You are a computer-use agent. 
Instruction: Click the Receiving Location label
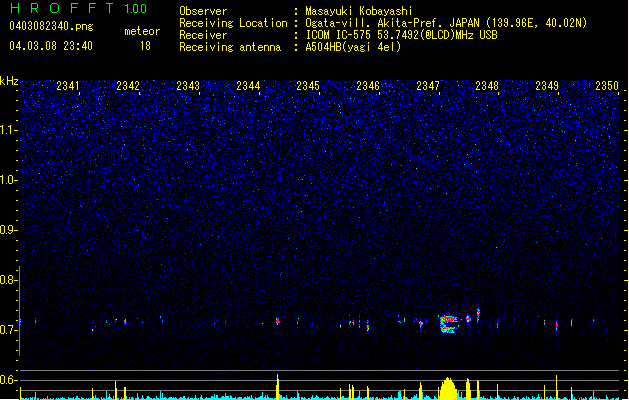233,23
